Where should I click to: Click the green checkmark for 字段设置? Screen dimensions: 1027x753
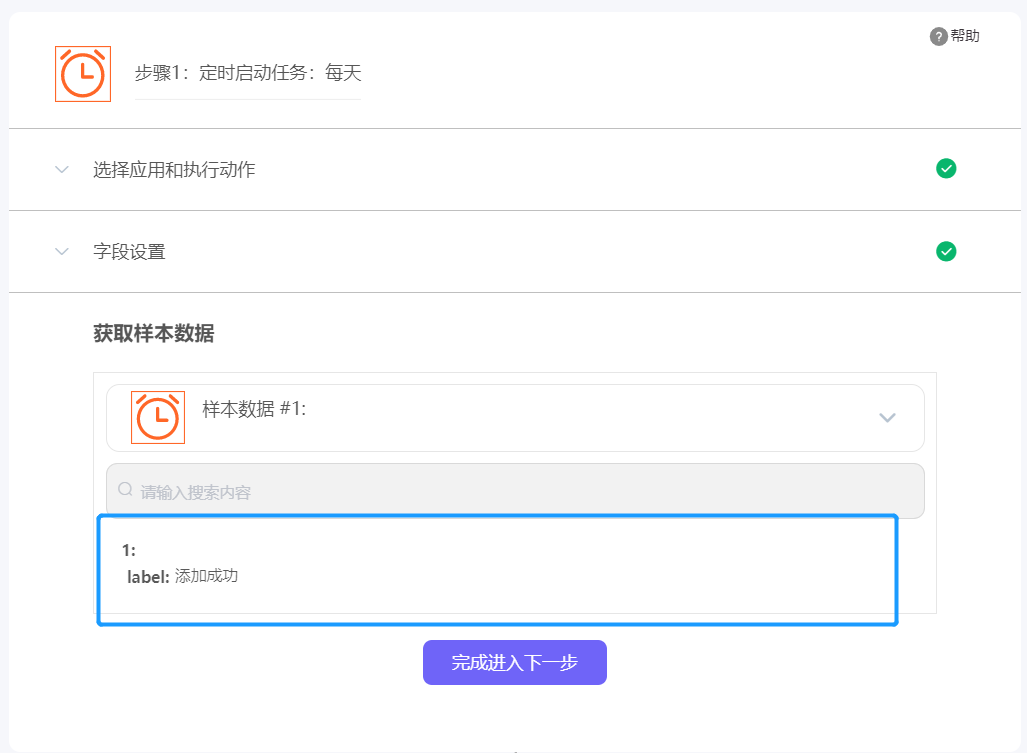[x=946, y=251]
